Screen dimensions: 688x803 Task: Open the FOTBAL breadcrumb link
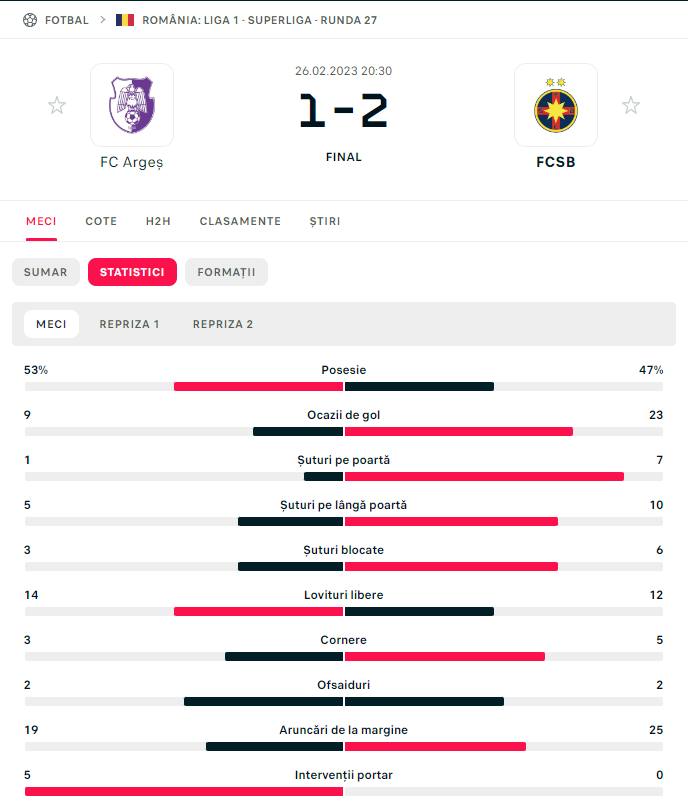coord(67,20)
